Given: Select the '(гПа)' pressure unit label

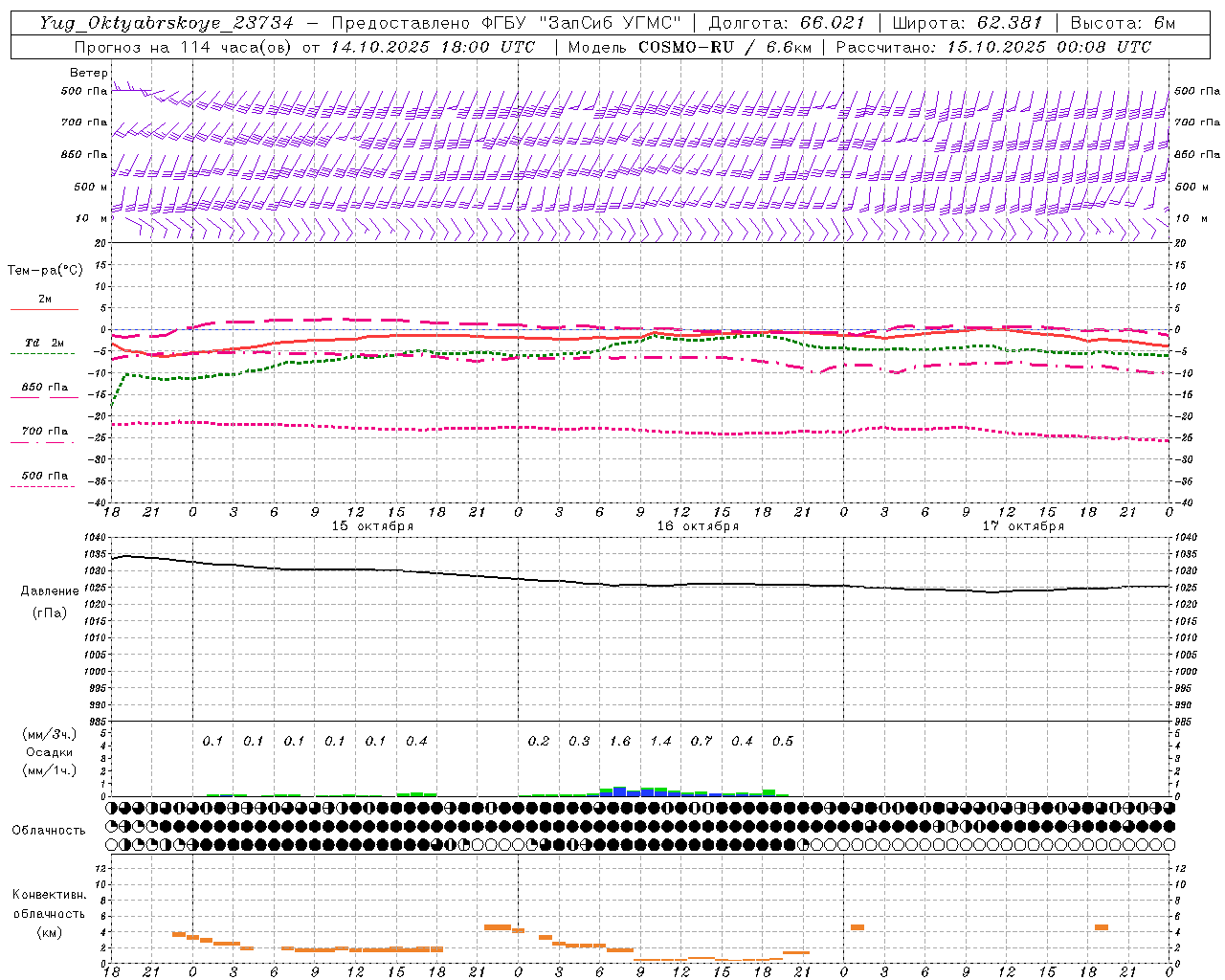Looking at the screenshot, I should (x=50, y=612).
